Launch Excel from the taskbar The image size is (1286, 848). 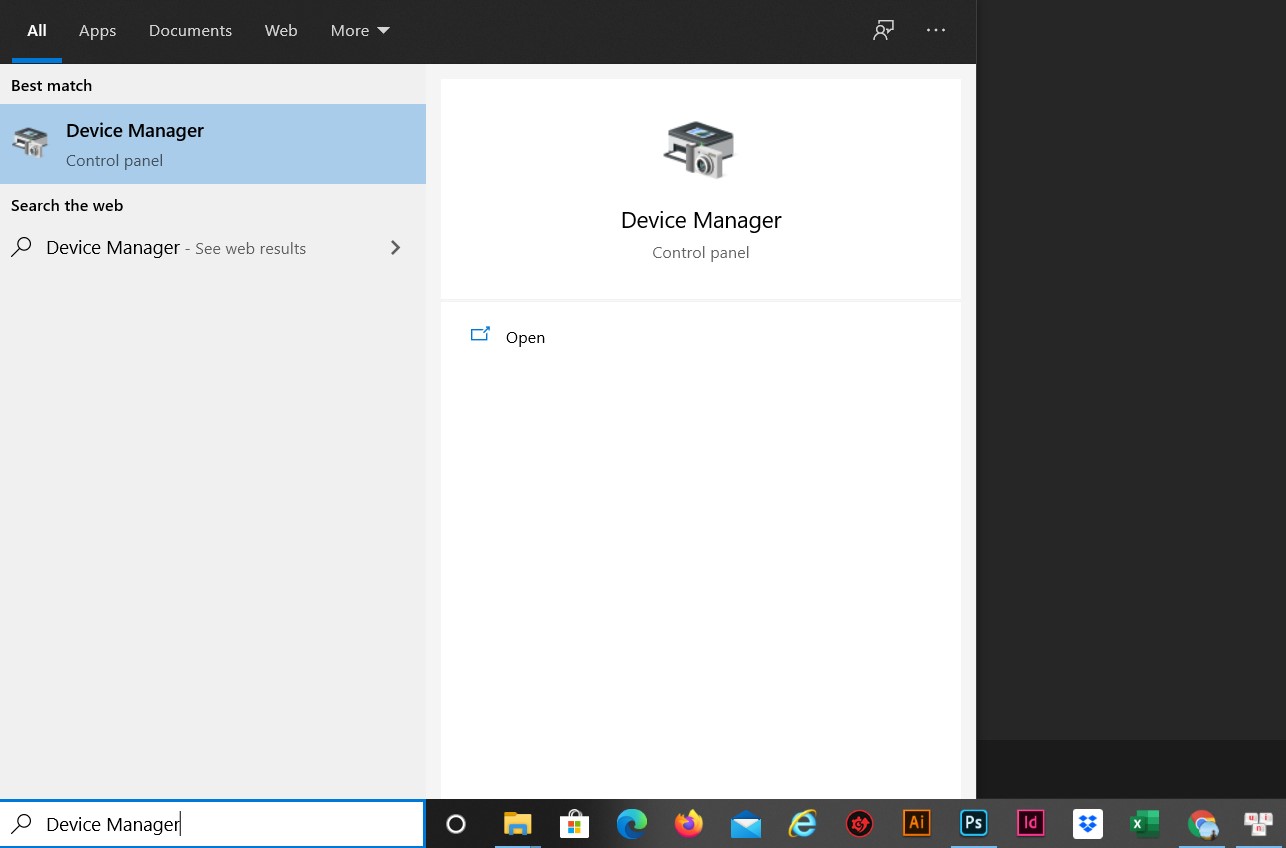tap(1144, 824)
